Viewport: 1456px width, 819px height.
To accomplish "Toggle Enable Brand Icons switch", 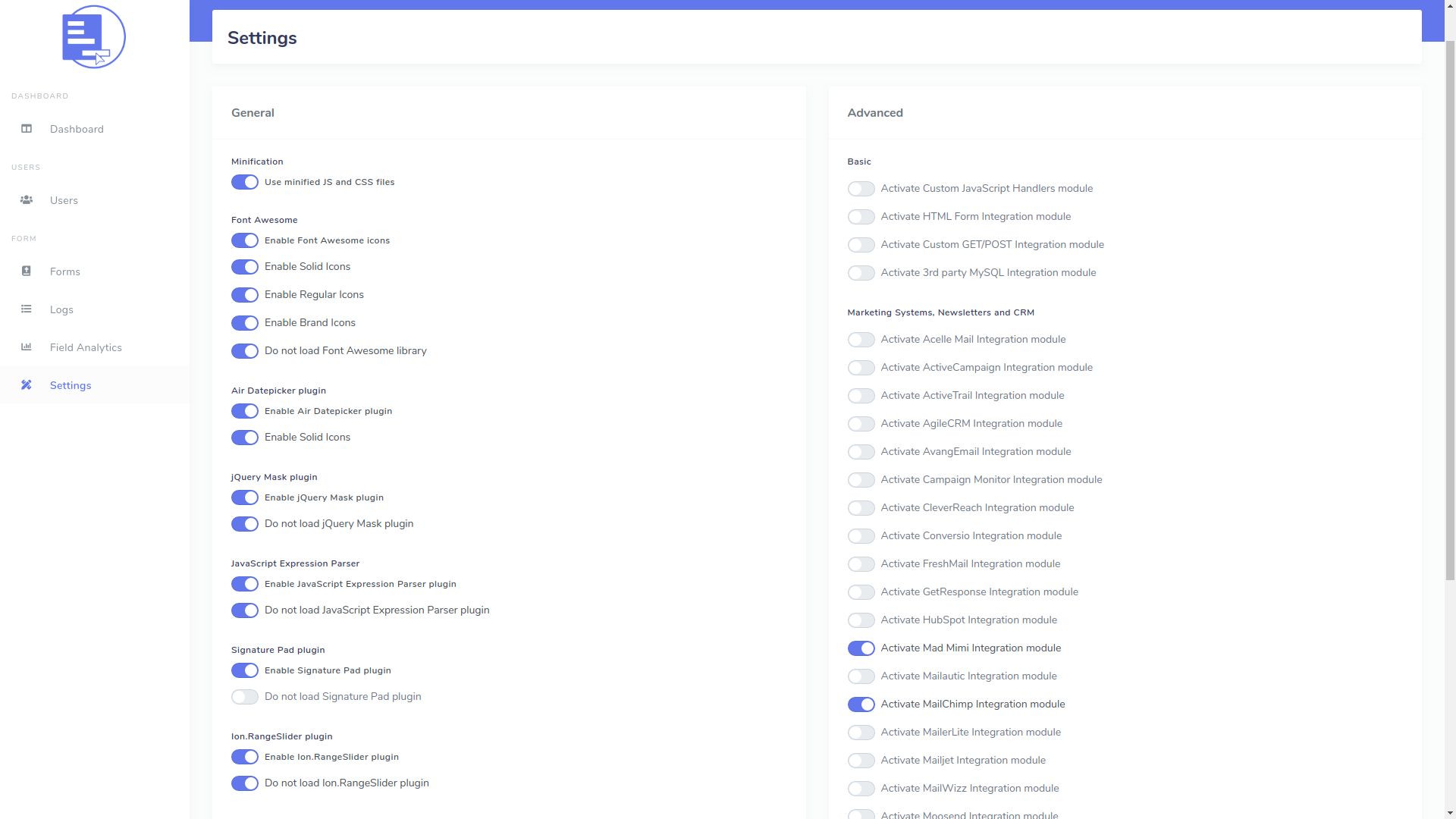I will click(245, 323).
